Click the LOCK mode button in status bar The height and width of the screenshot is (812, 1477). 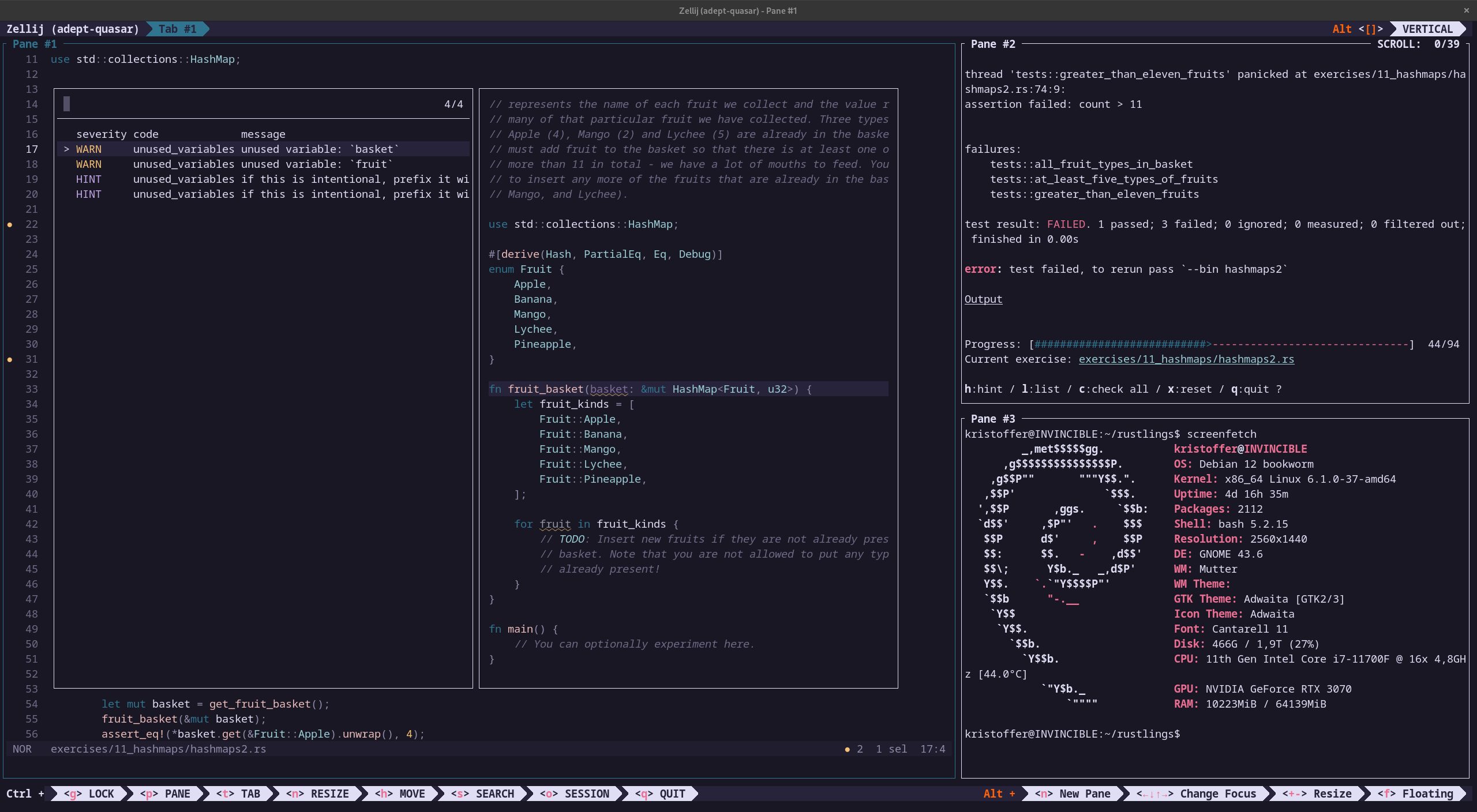[89, 794]
